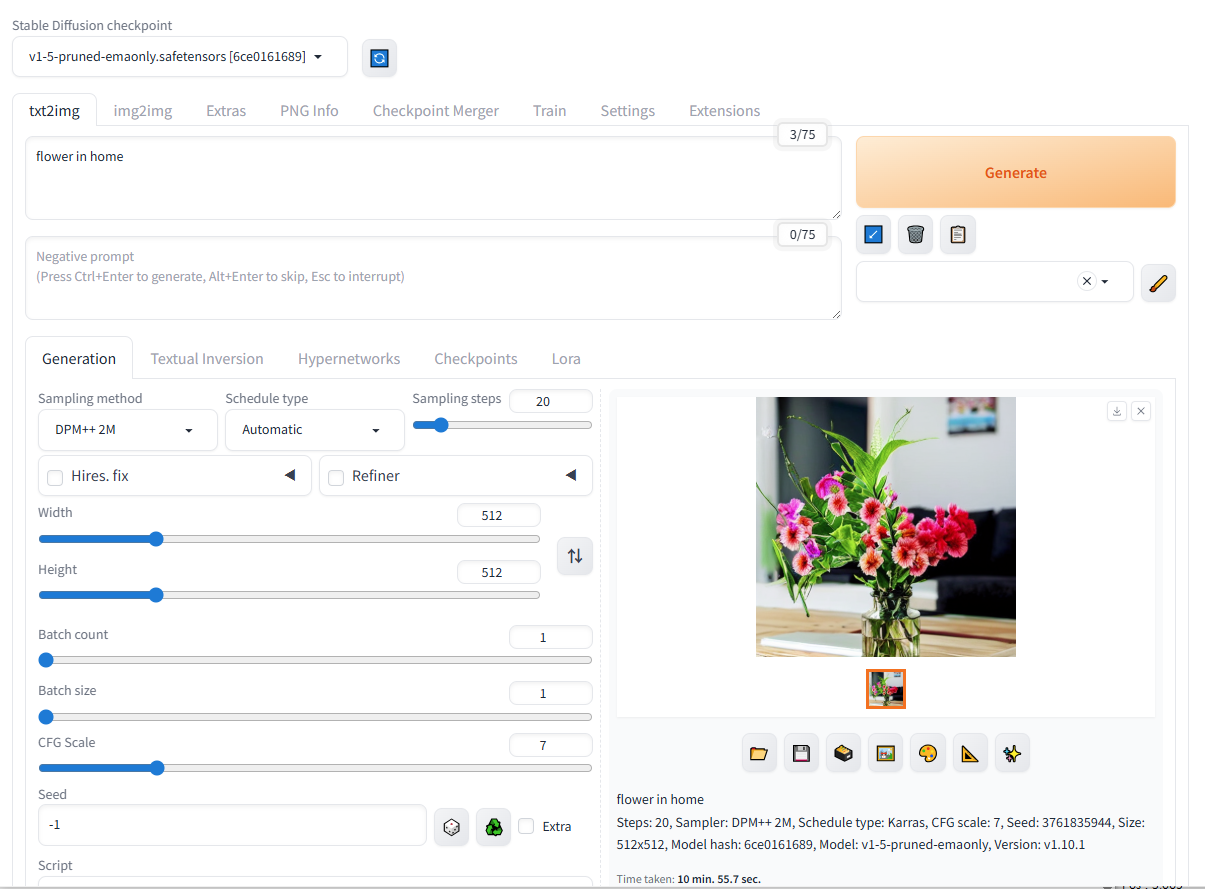Download the generated image
The width and height of the screenshot is (1205, 889).
(x=1117, y=411)
